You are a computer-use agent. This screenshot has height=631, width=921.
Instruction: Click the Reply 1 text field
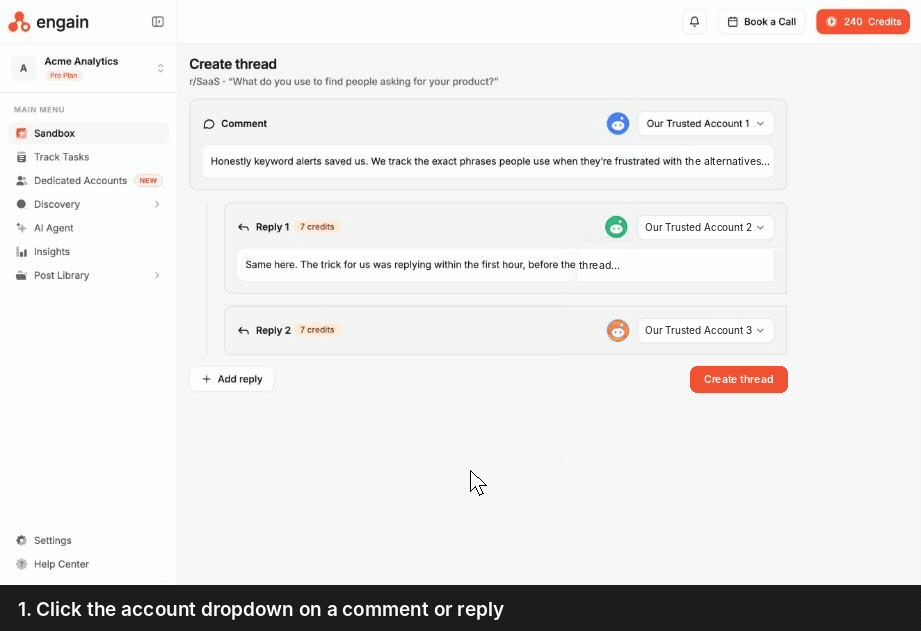[x=506, y=265]
